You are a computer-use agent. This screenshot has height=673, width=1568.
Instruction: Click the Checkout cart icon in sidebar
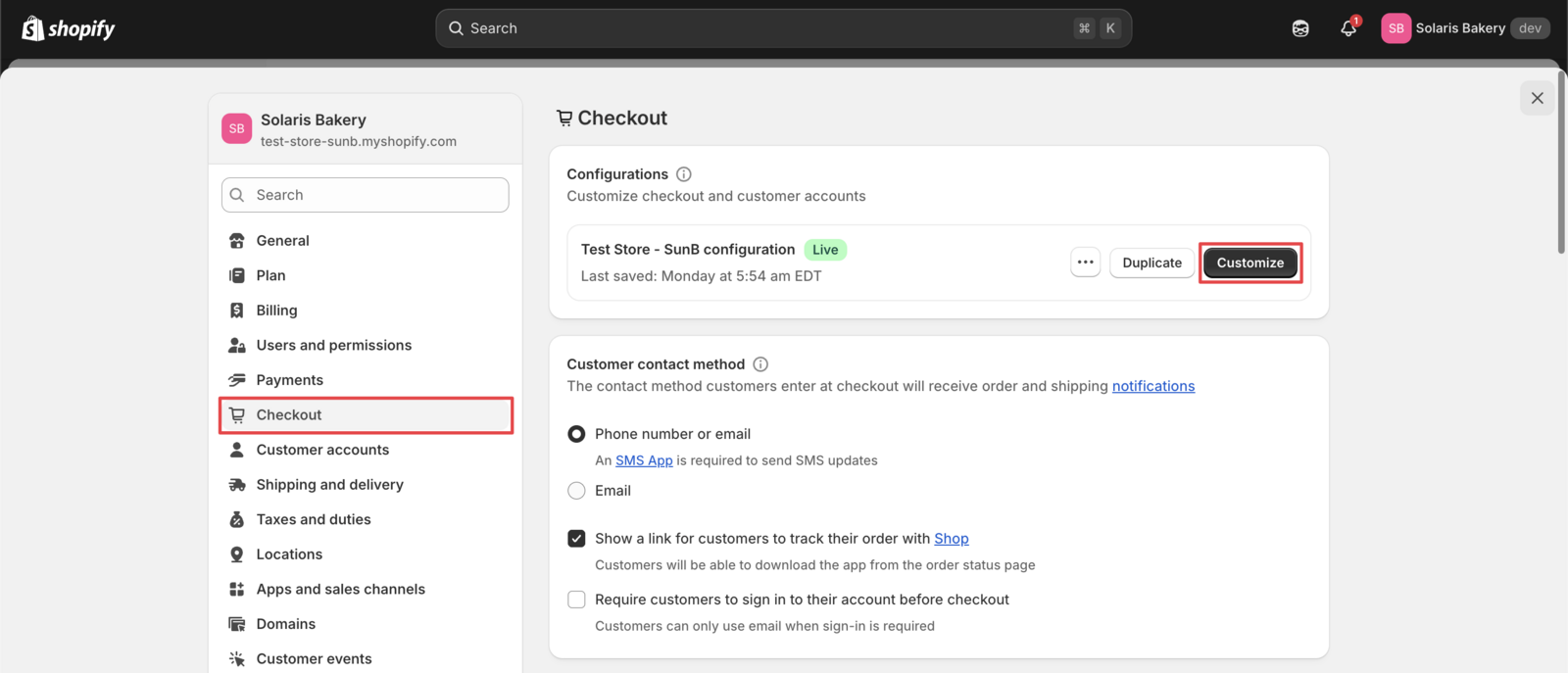tap(236, 415)
